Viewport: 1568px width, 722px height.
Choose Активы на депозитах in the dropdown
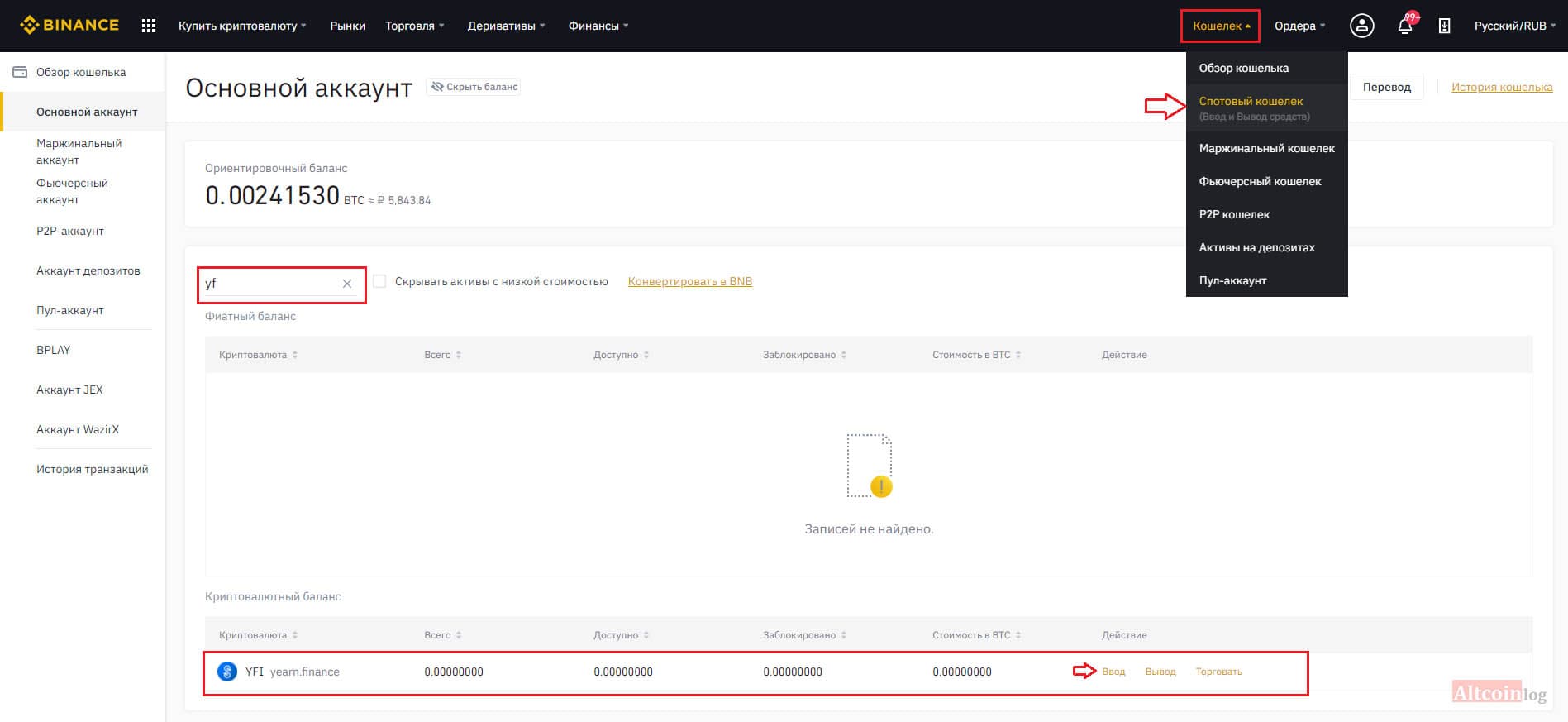coord(1267,247)
